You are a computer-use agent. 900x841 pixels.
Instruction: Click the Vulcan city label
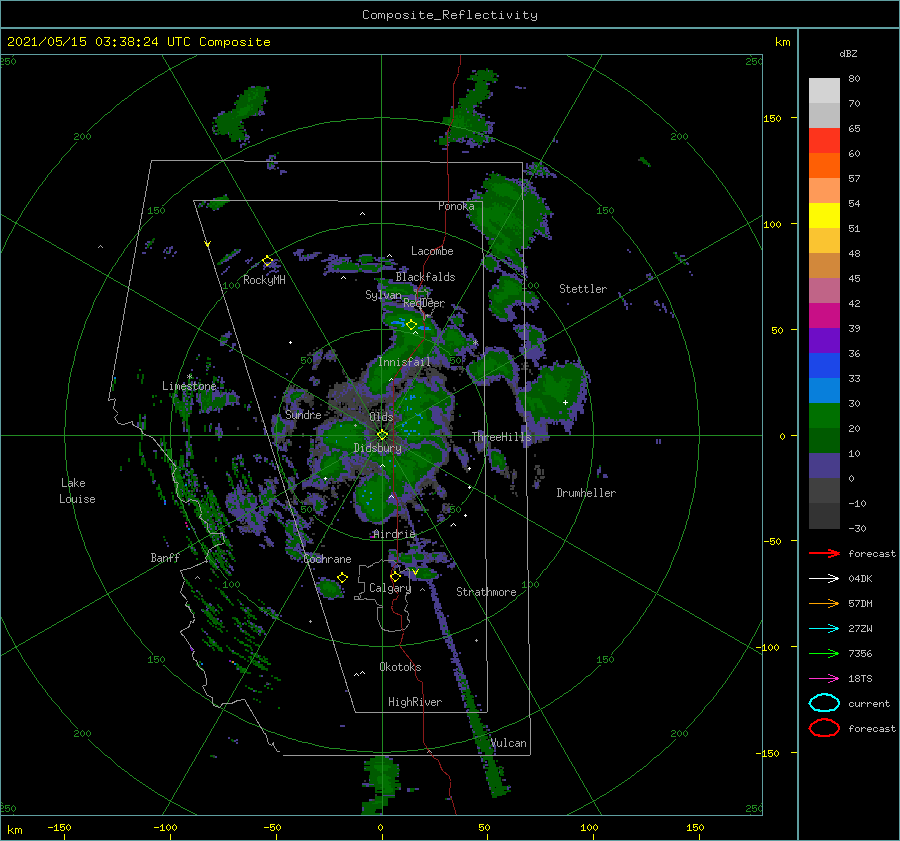point(509,743)
